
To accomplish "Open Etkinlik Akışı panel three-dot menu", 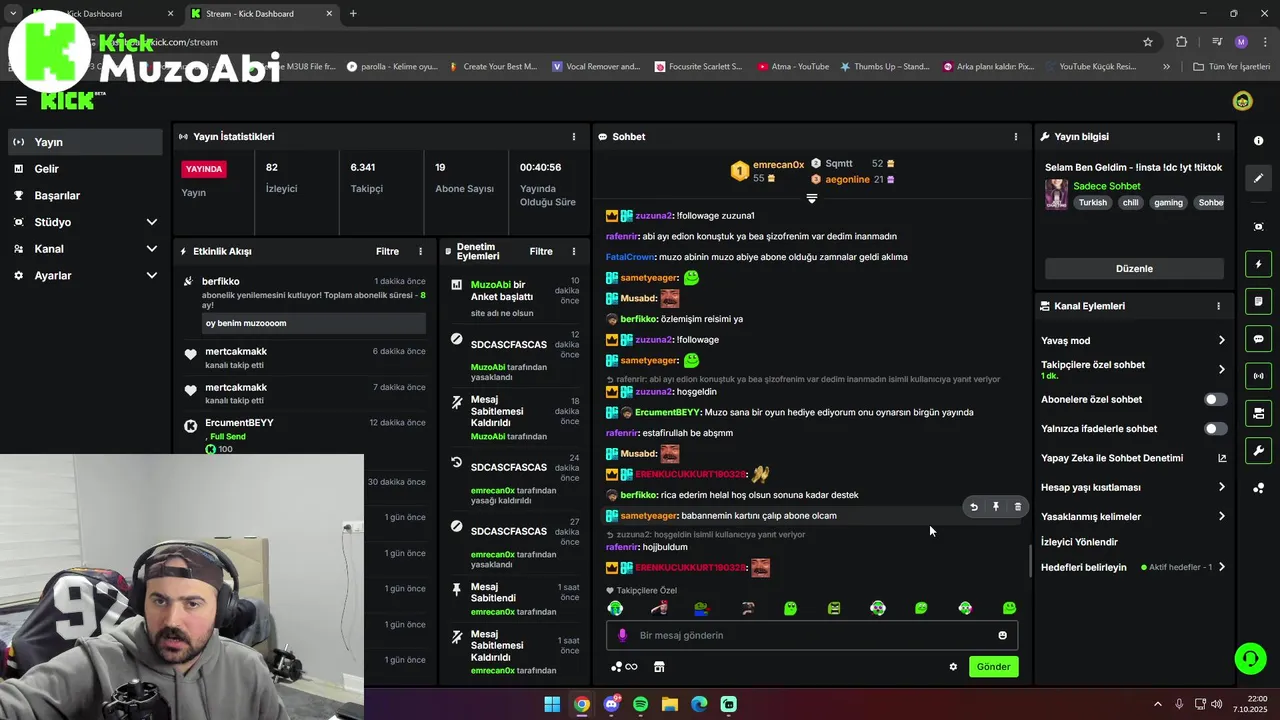I will click(x=420, y=252).
